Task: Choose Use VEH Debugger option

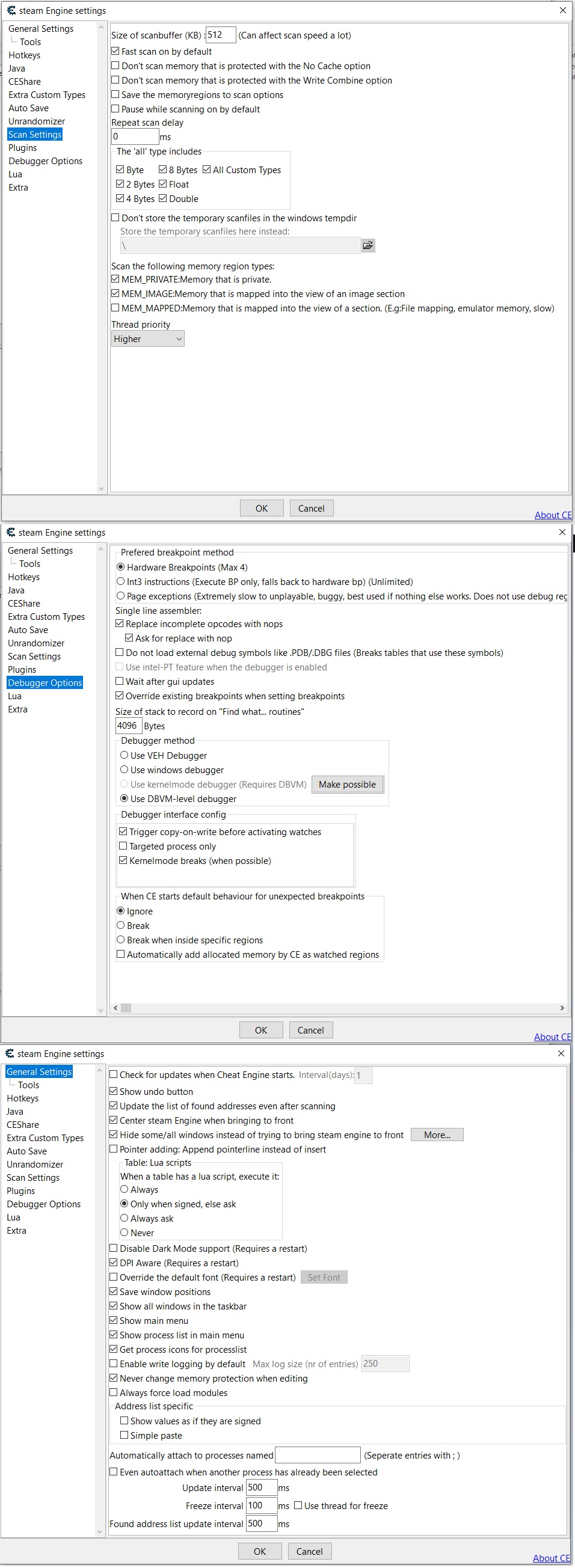Action: [x=125, y=755]
